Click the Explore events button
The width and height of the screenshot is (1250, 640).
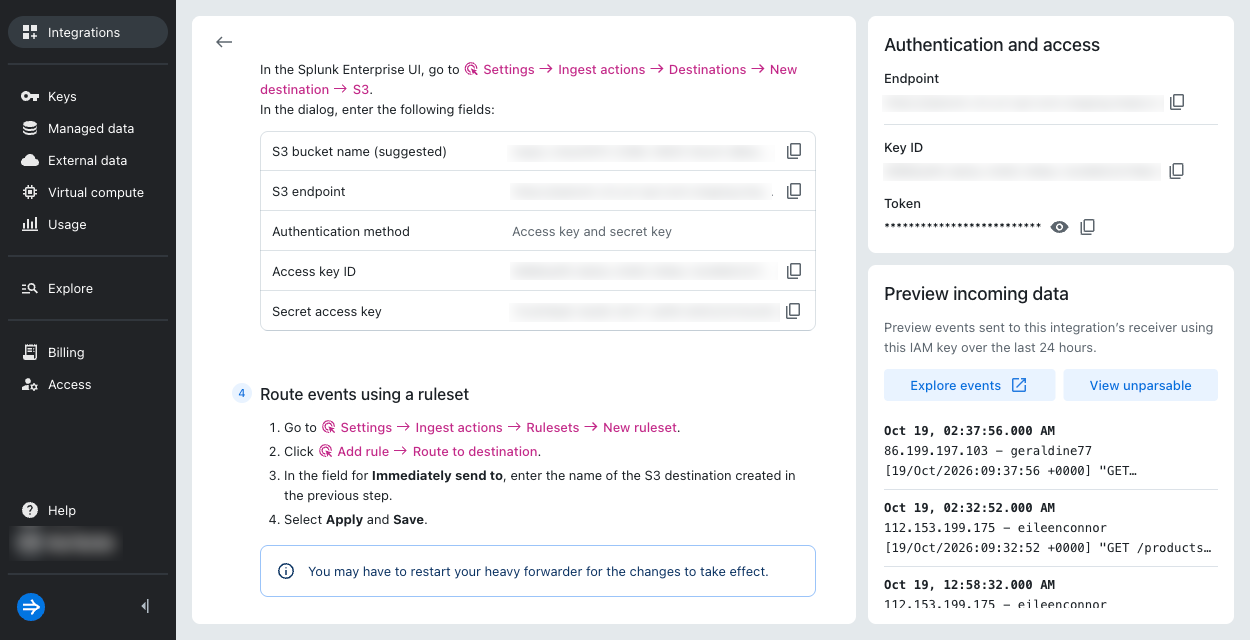pos(969,385)
